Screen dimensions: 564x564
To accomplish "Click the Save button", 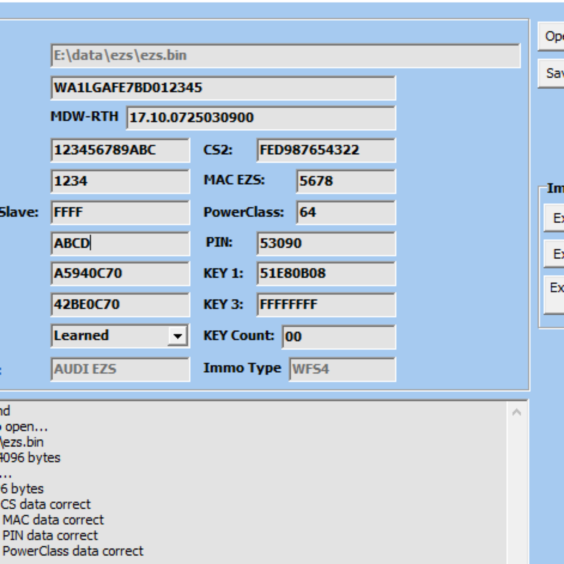I will pyautogui.click(x=551, y=74).
